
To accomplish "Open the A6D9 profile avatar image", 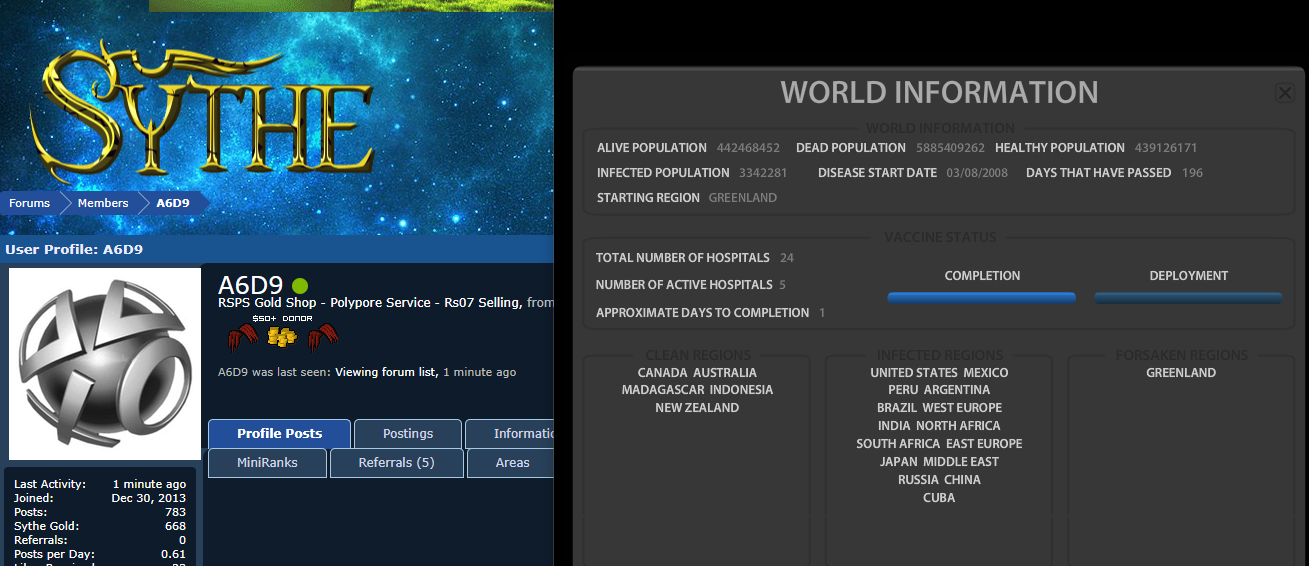I will point(105,364).
